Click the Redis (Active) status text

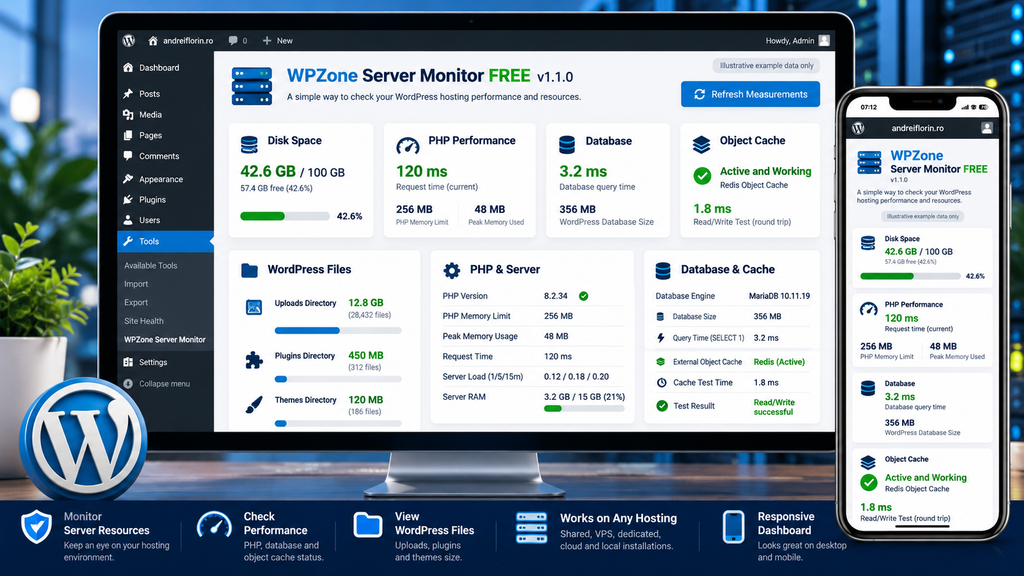point(779,362)
